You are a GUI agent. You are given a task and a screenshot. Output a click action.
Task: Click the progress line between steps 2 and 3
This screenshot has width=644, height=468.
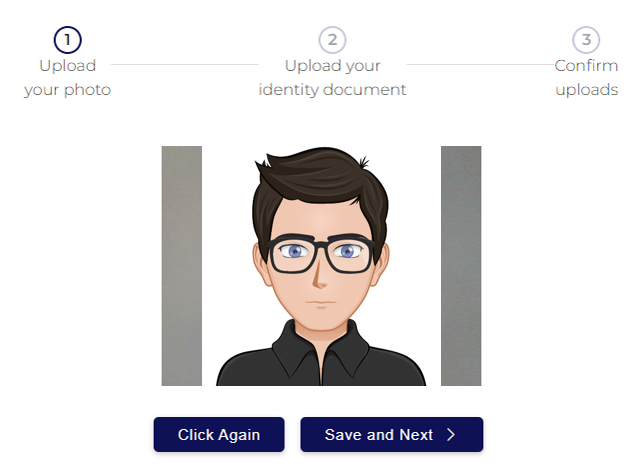point(481,65)
